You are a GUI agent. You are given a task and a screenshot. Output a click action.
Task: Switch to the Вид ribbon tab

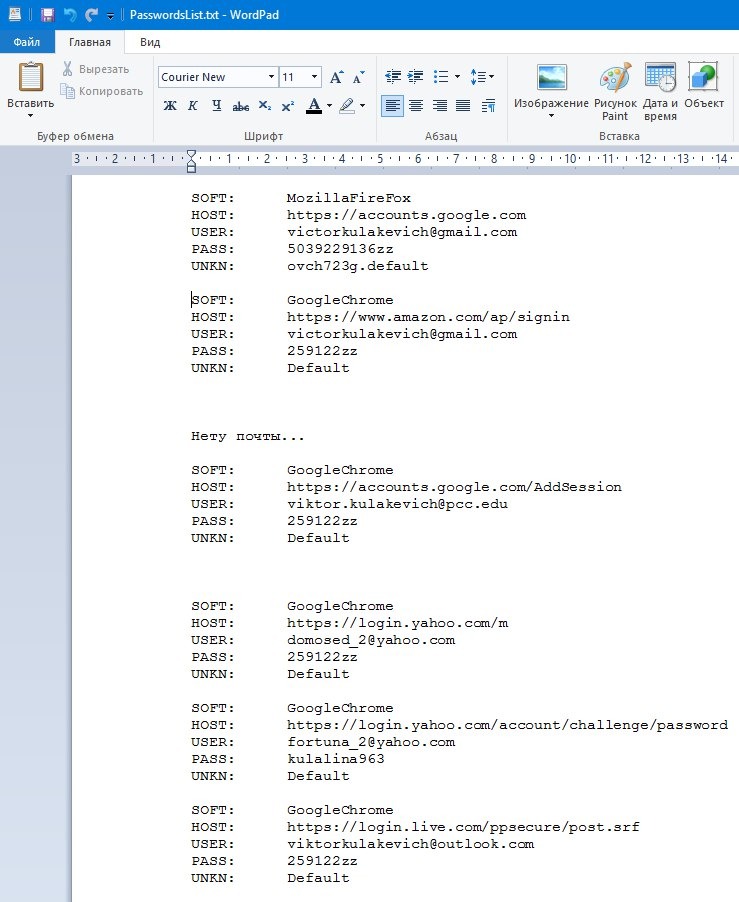point(150,42)
